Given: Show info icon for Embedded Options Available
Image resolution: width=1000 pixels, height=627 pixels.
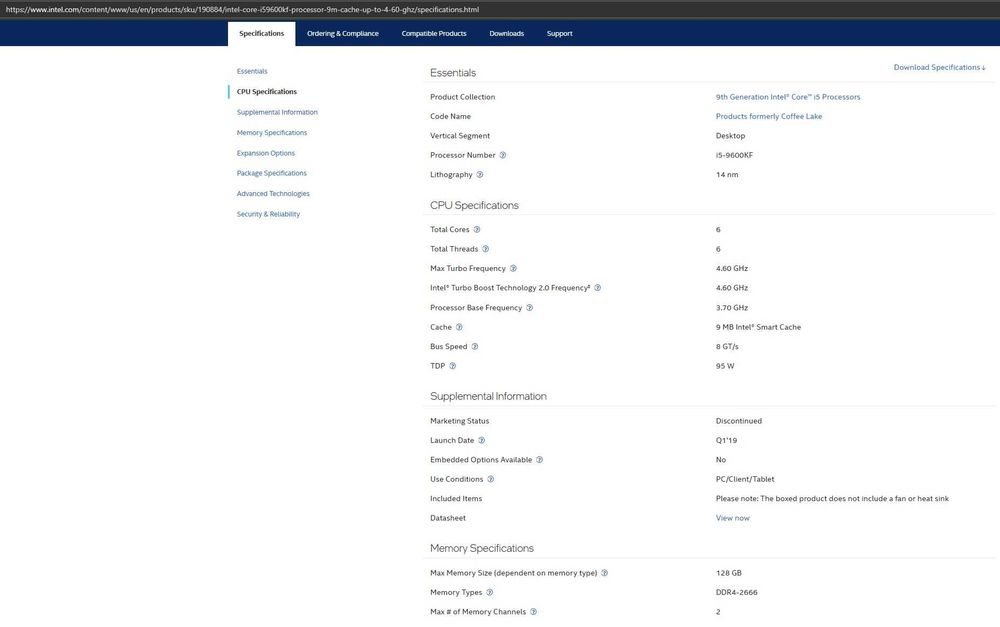Looking at the screenshot, I should point(539,460).
